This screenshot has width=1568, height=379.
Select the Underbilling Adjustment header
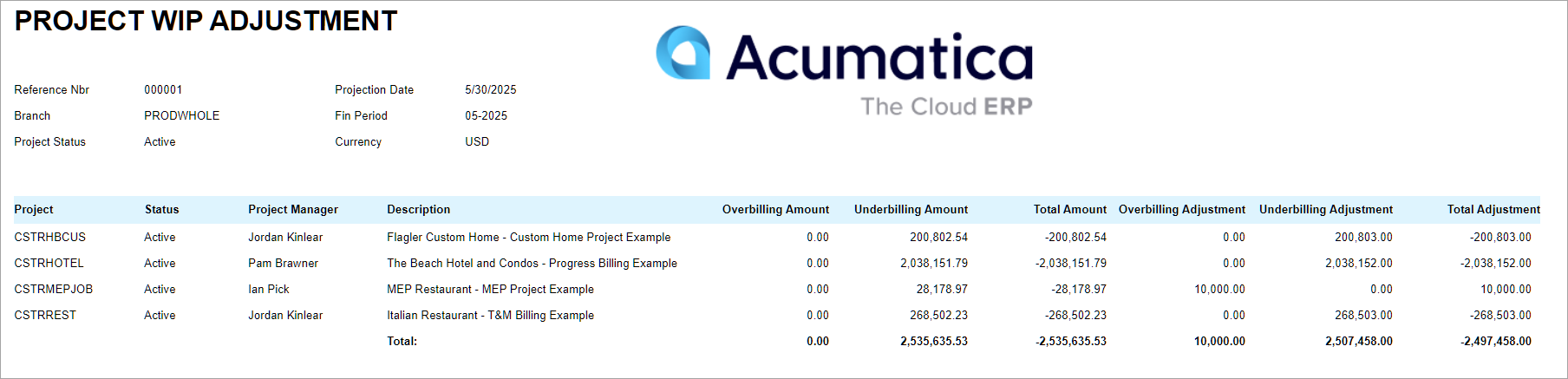coord(1325,209)
